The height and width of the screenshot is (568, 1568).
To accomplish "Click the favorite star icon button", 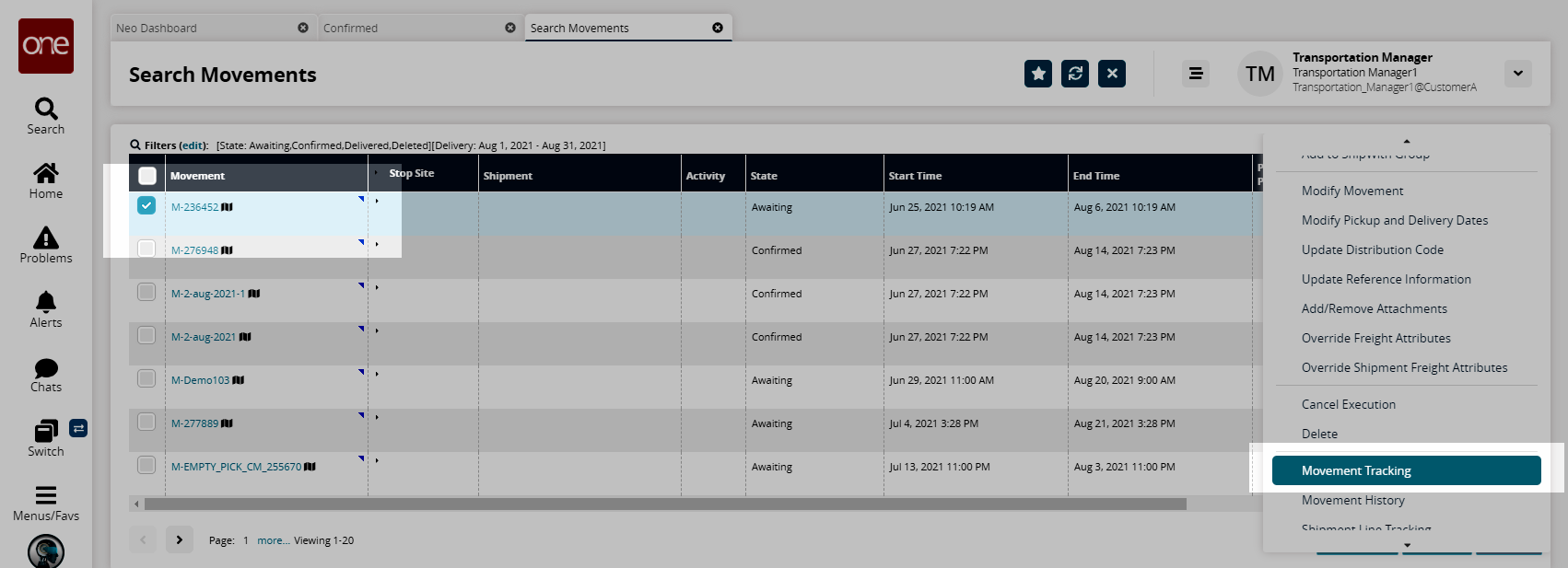I will coord(1038,74).
